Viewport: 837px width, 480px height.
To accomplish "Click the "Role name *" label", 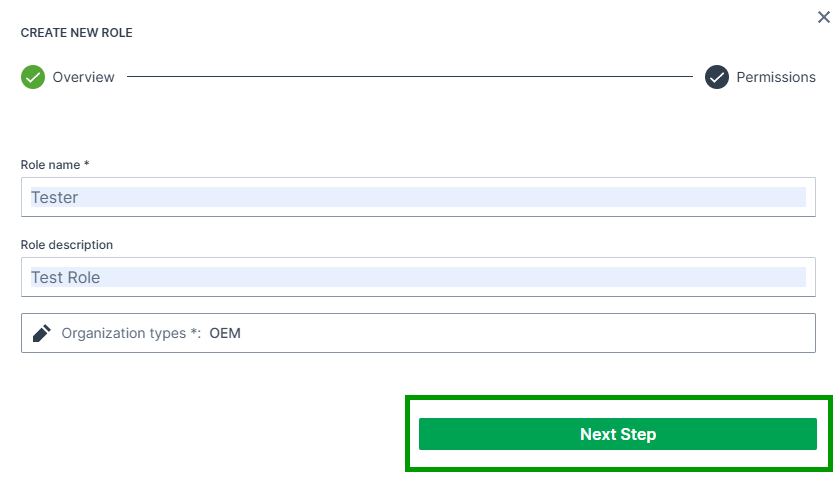I will tap(51, 164).
